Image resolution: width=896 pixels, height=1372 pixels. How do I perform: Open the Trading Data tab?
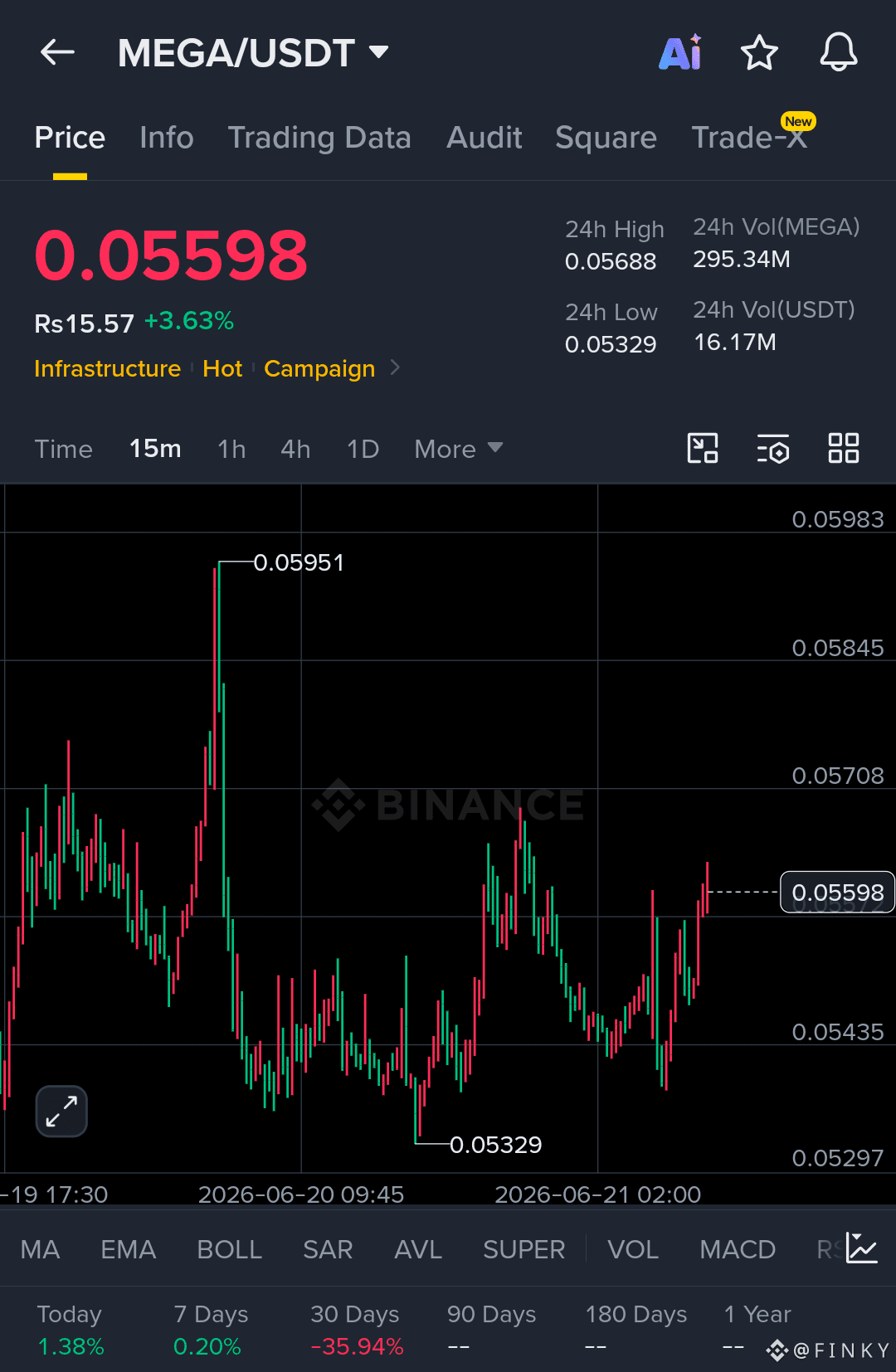(x=319, y=138)
